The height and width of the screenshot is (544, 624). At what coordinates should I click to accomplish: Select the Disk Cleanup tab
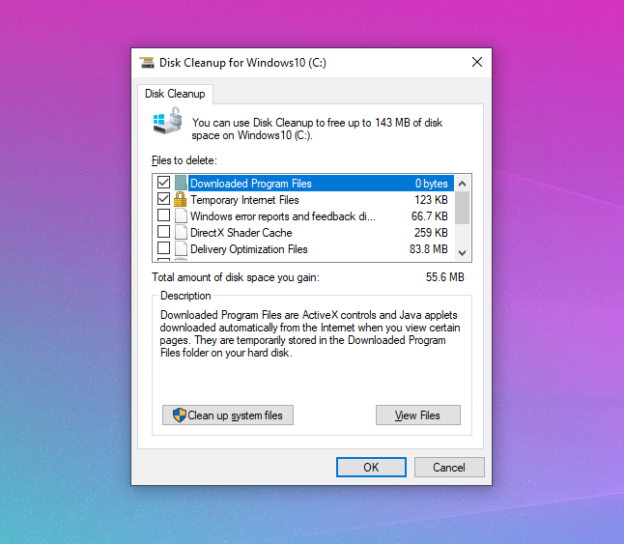[175, 94]
